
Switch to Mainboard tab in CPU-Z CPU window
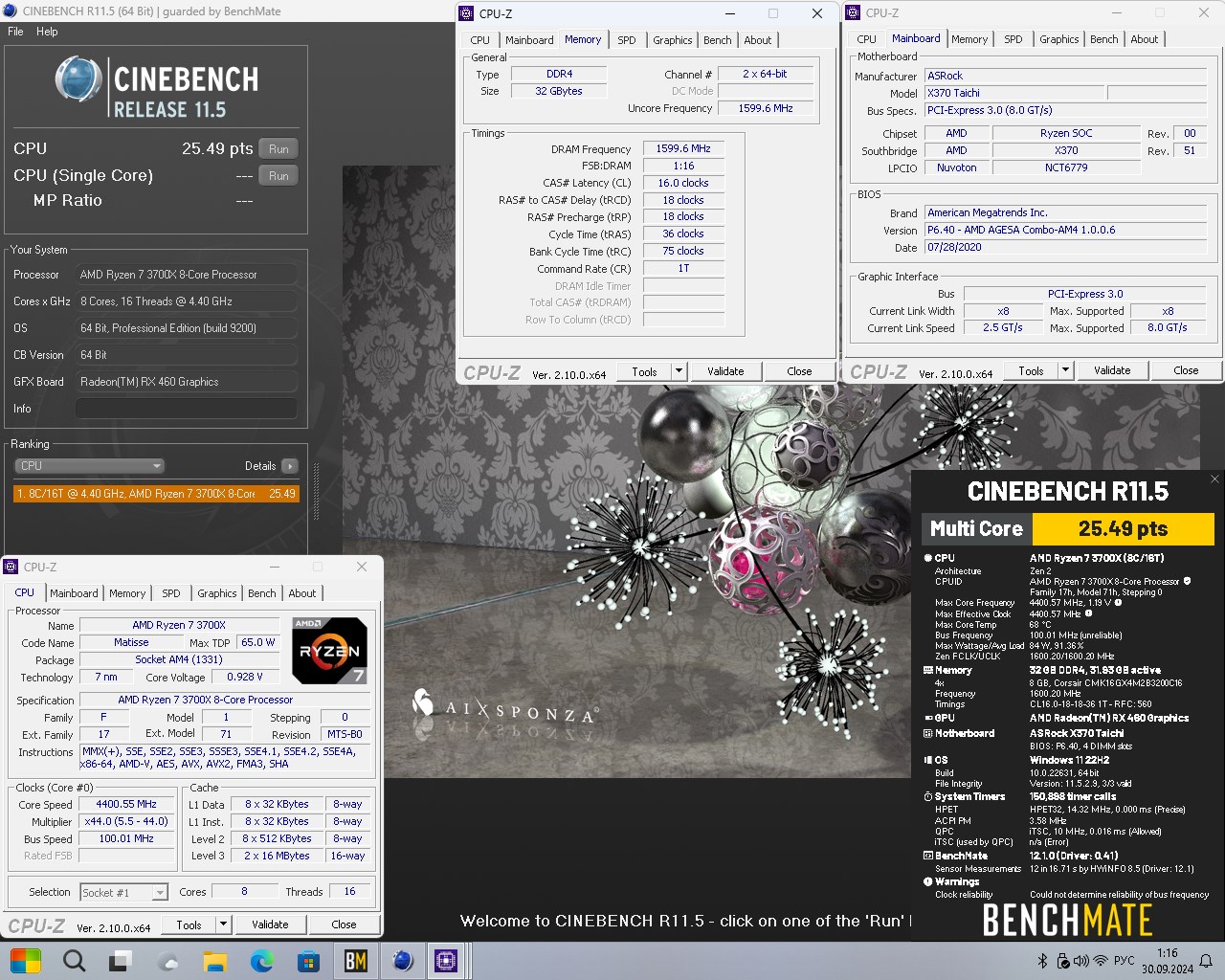click(x=75, y=593)
